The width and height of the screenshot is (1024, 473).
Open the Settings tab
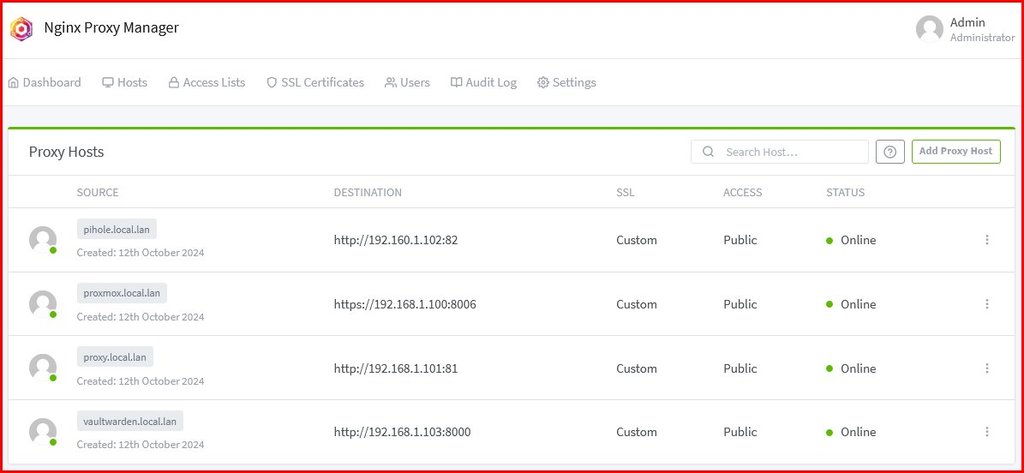(567, 82)
